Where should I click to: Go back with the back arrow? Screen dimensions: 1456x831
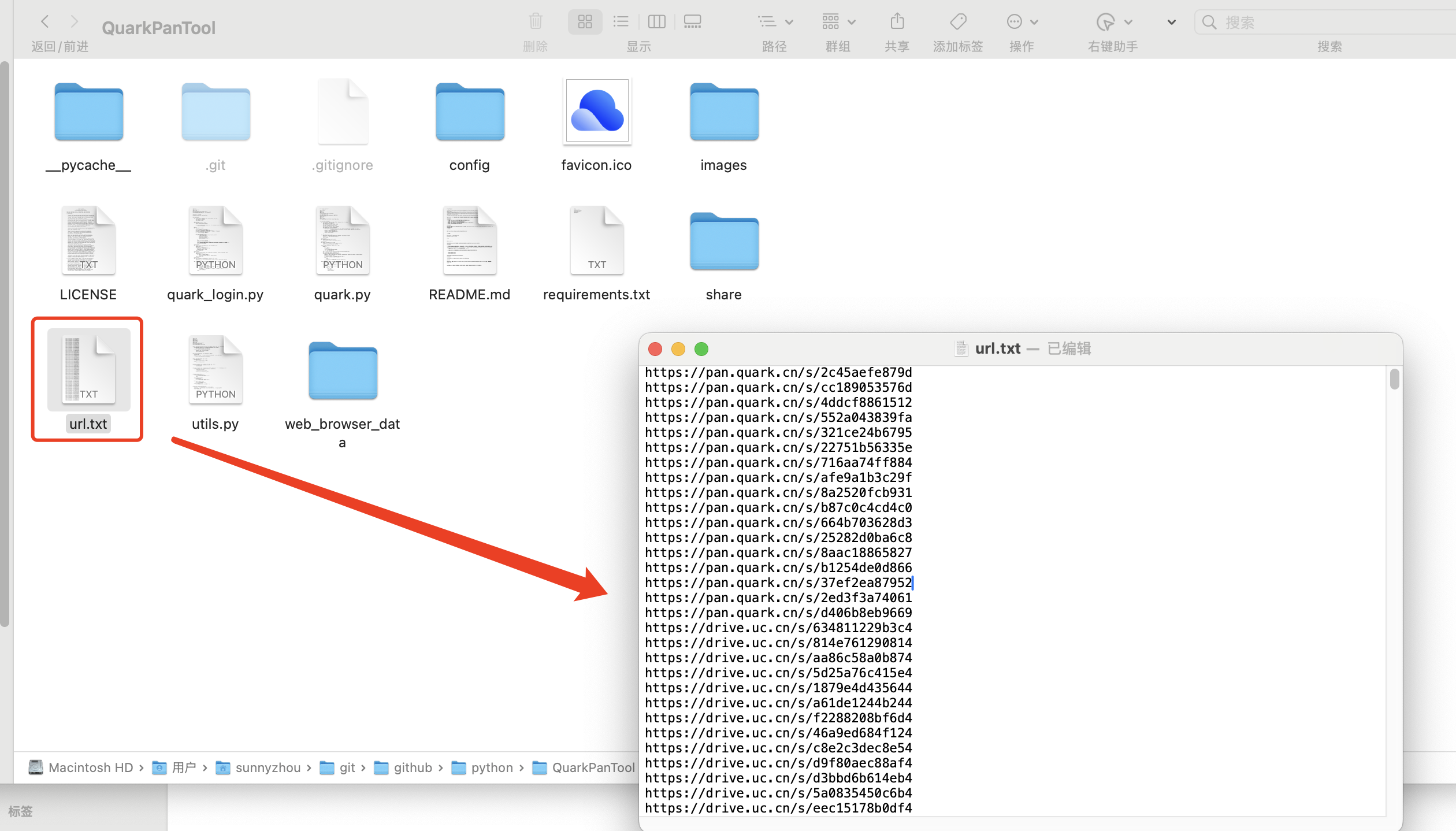pos(45,22)
